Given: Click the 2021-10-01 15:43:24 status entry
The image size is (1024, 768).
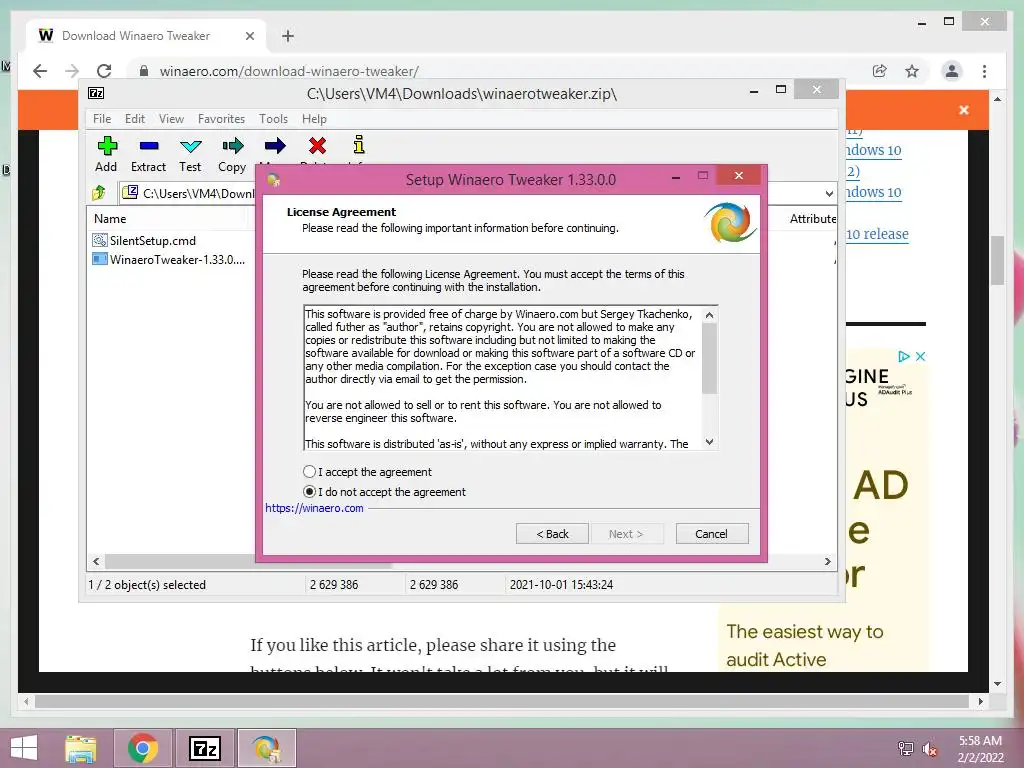Looking at the screenshot, I should pos(562,584).
